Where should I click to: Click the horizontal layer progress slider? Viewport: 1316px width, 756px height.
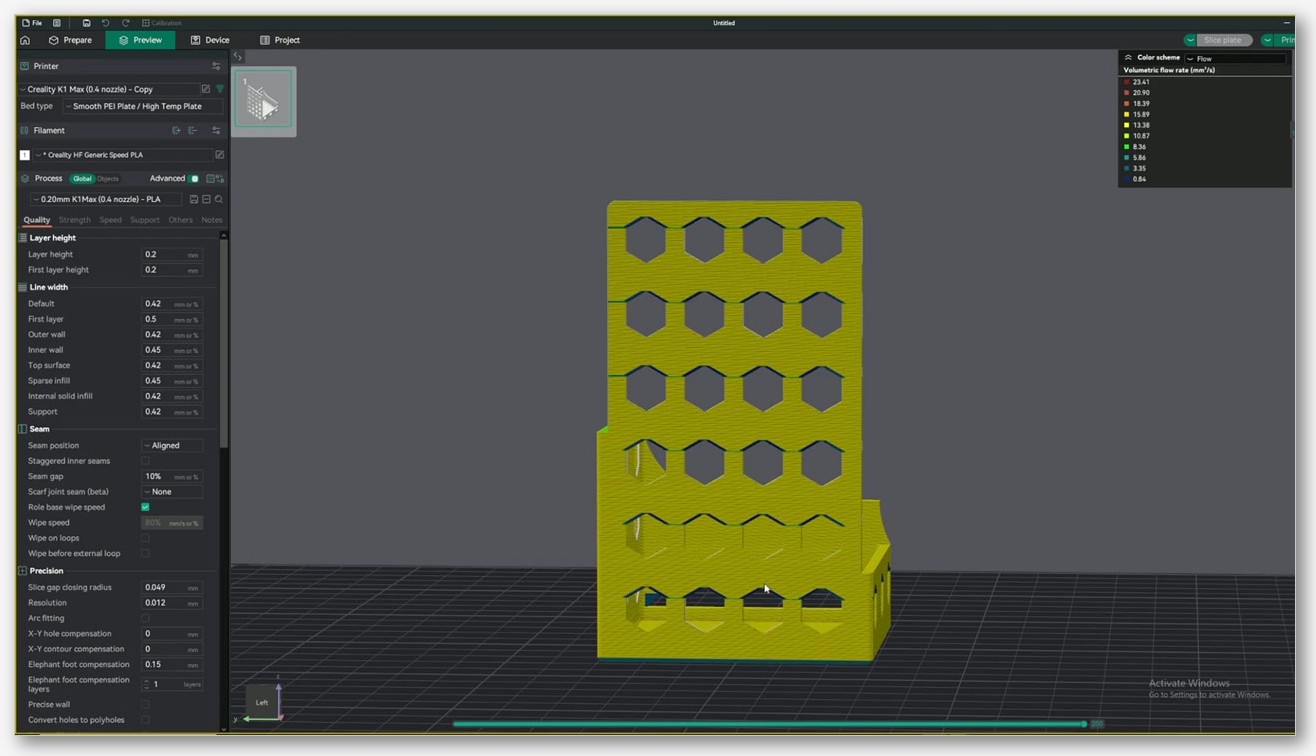point(770,723)
